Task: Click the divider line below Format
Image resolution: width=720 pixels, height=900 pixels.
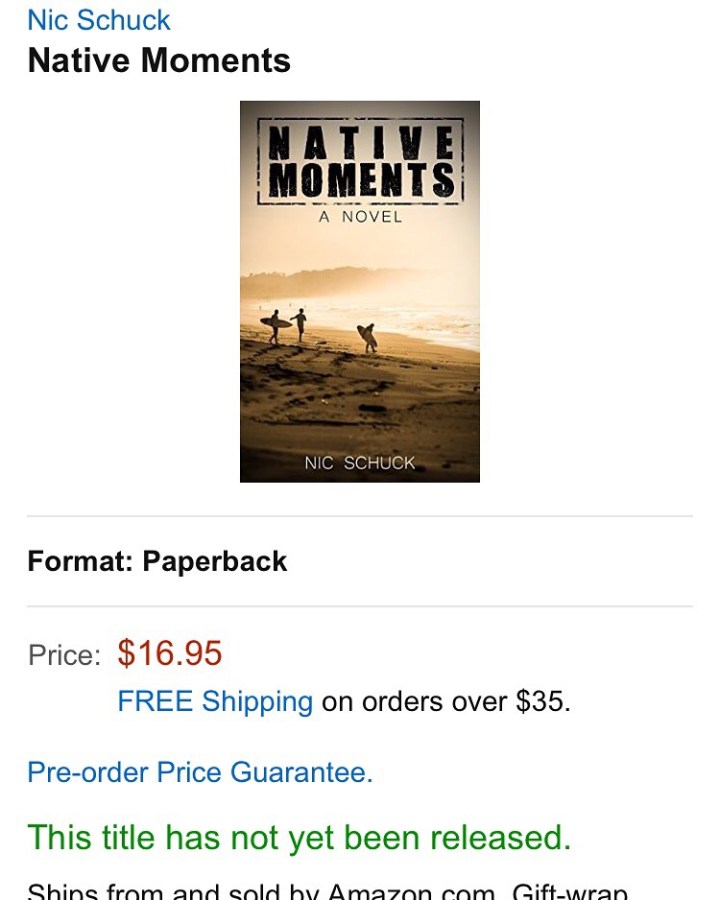Action: click(359, 606)
